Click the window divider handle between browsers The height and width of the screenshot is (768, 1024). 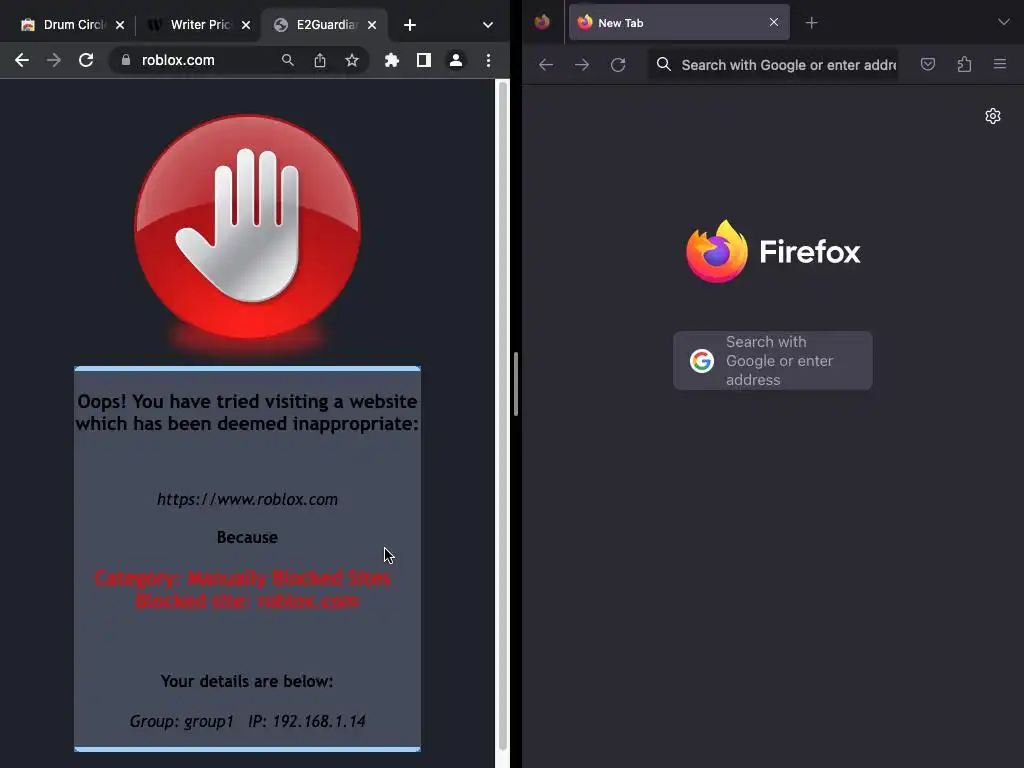click(x=516, y=384)
